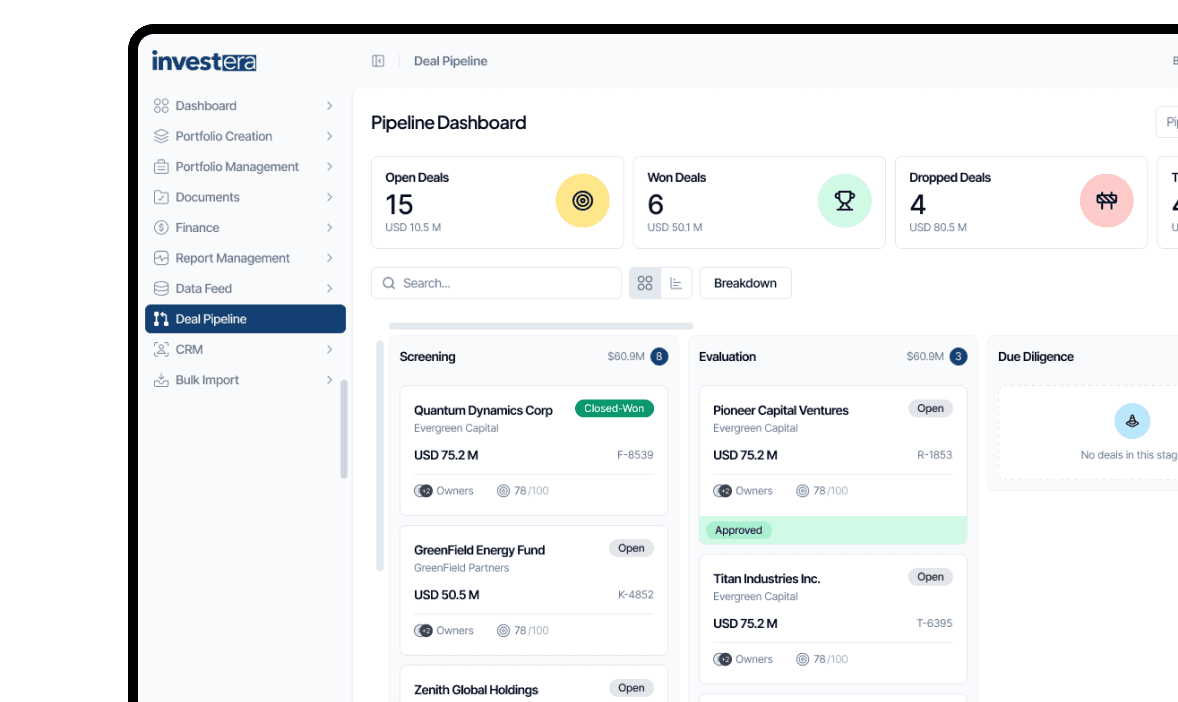
Task: Click the Portfolio Management briefcase icon
Action: click(x=161, y=167)
